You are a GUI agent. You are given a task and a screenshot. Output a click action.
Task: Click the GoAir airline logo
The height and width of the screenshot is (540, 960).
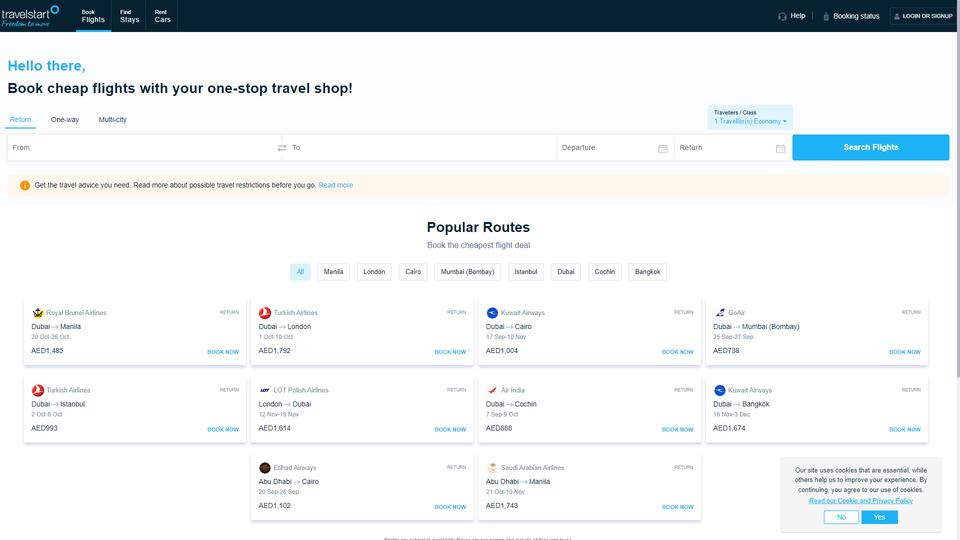click(x=720, y=313)
